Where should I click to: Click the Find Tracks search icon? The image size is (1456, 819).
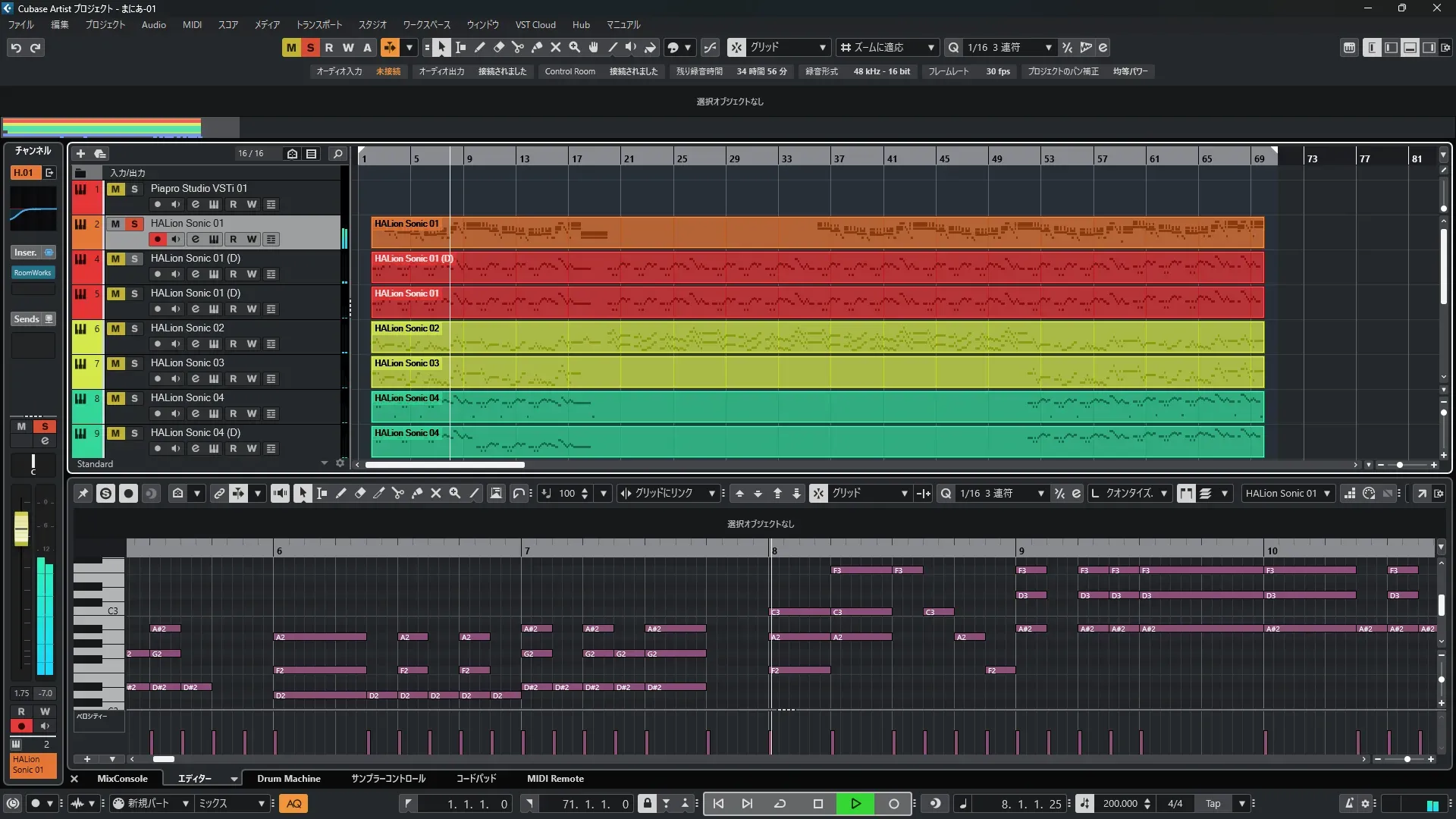tap(338, 154)
